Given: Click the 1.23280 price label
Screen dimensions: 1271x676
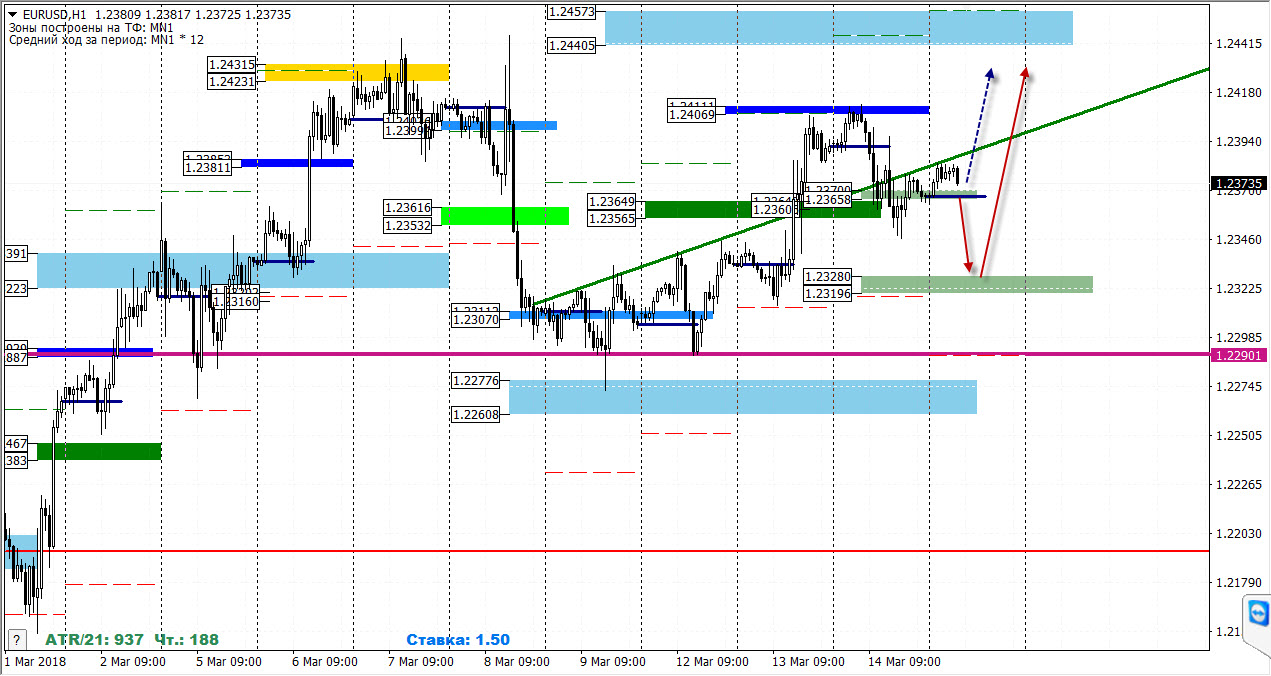Looking at the screenshot, I should click(829, 276).
